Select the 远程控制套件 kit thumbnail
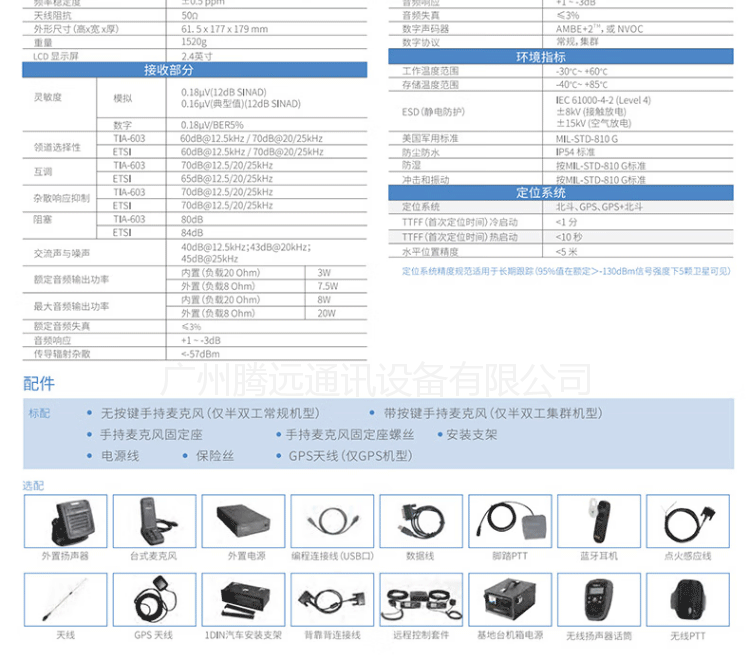 point(421,599)
